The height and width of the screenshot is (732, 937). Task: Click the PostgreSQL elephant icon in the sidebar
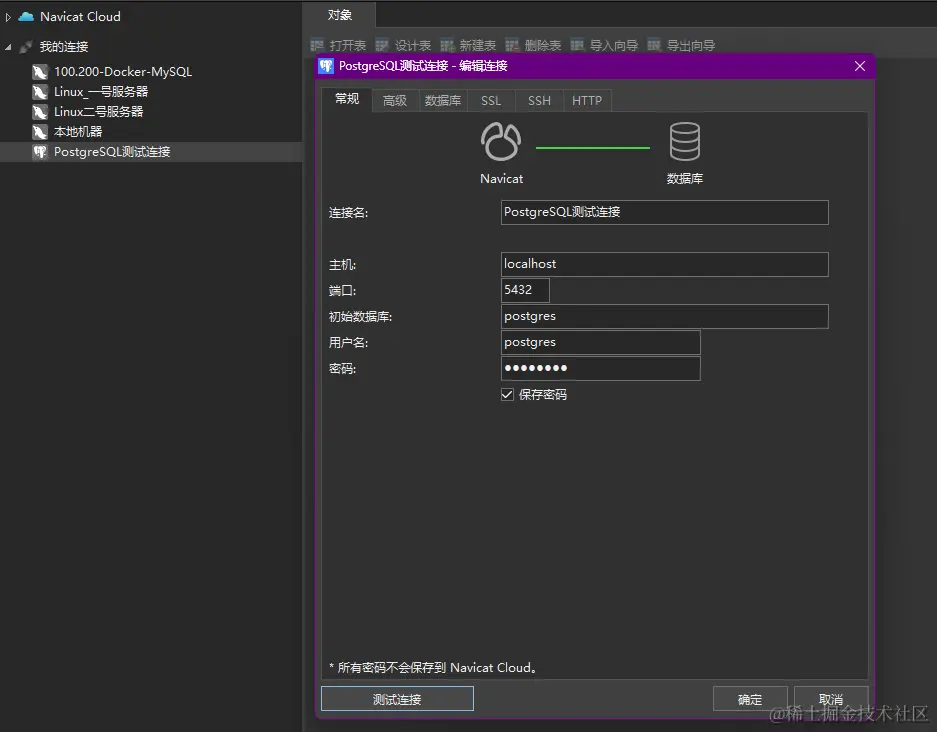40,152
